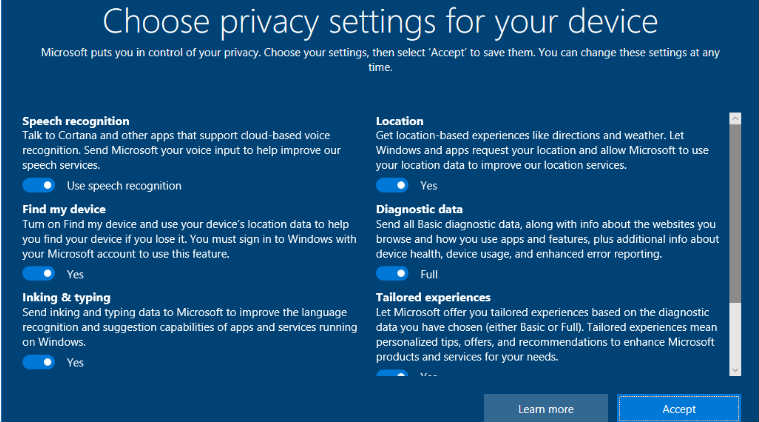Disable the Location toggle switch

point(392,185)
